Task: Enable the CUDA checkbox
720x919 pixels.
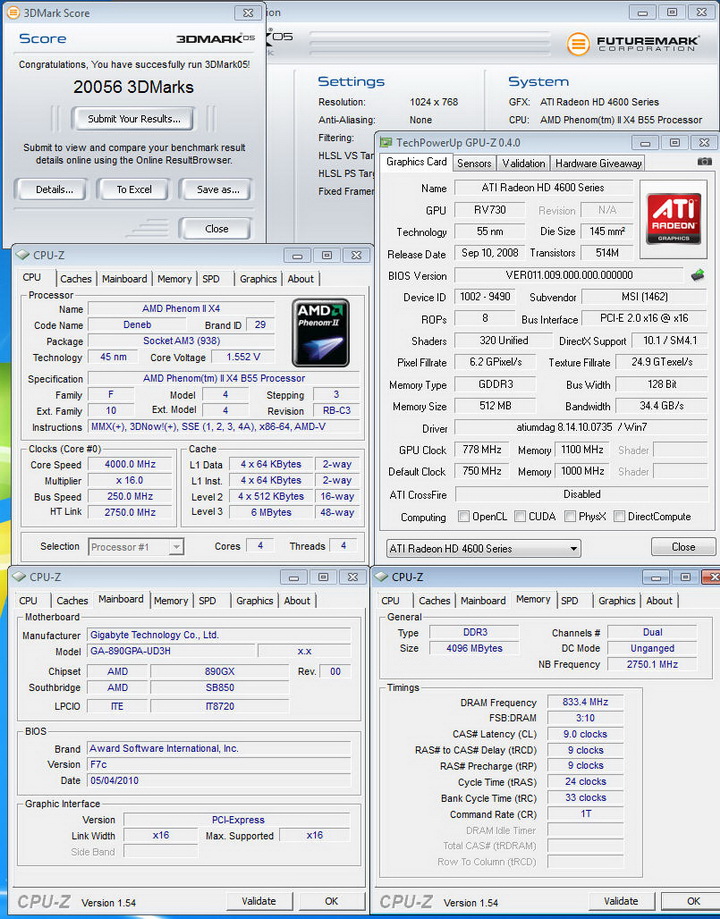Action: [x=520, y=516]
